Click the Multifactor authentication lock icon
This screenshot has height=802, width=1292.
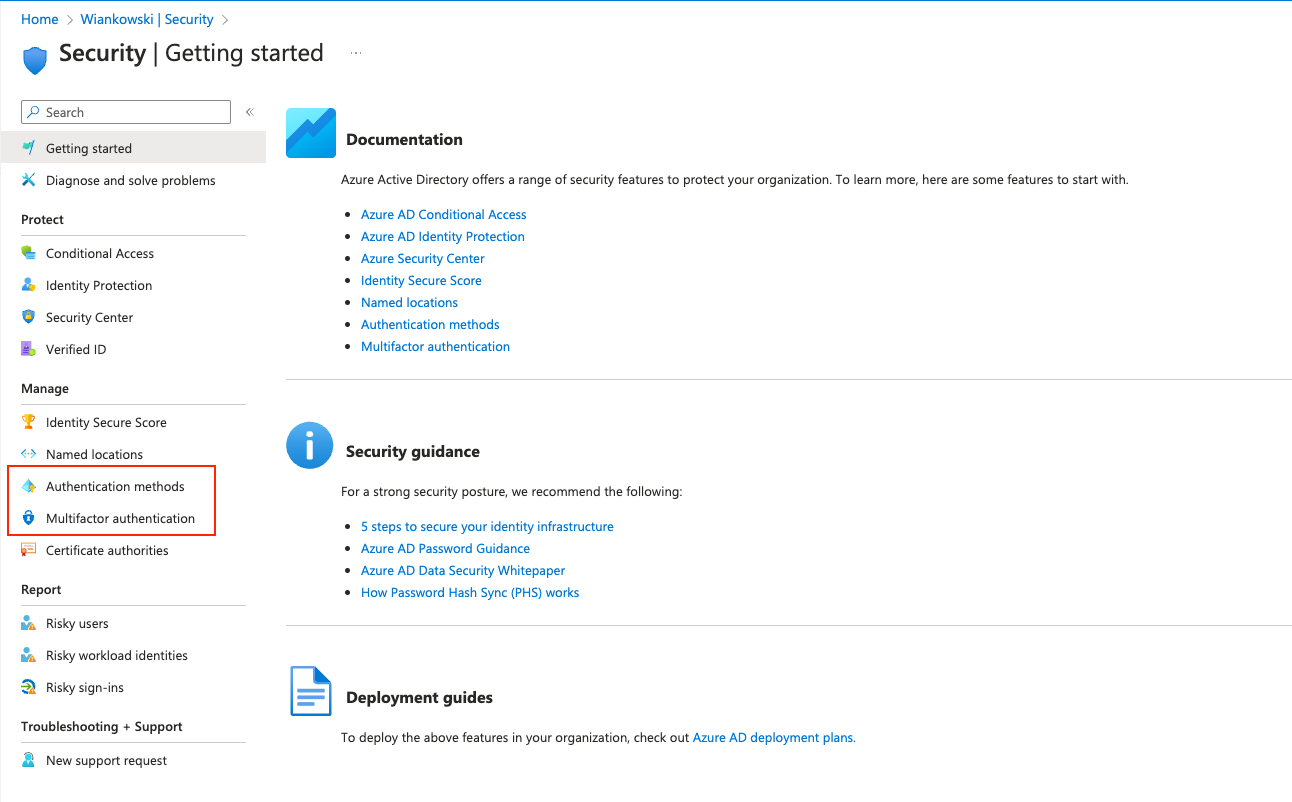pyautogui.click(x=28, y=518)
